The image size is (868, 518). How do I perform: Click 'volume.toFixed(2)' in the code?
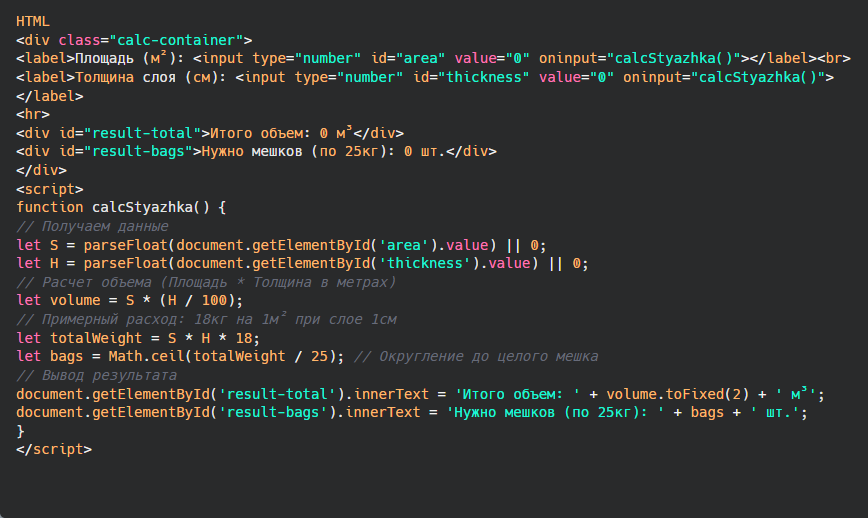click(678, 394)
